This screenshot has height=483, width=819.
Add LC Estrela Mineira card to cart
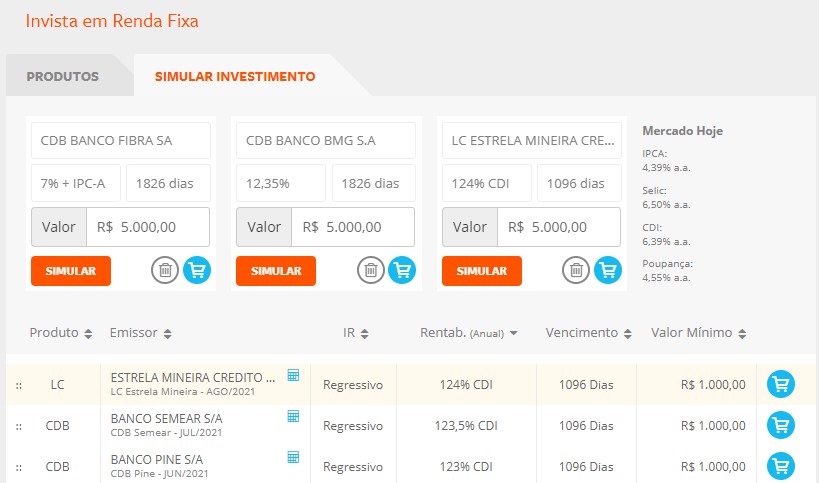607,270
